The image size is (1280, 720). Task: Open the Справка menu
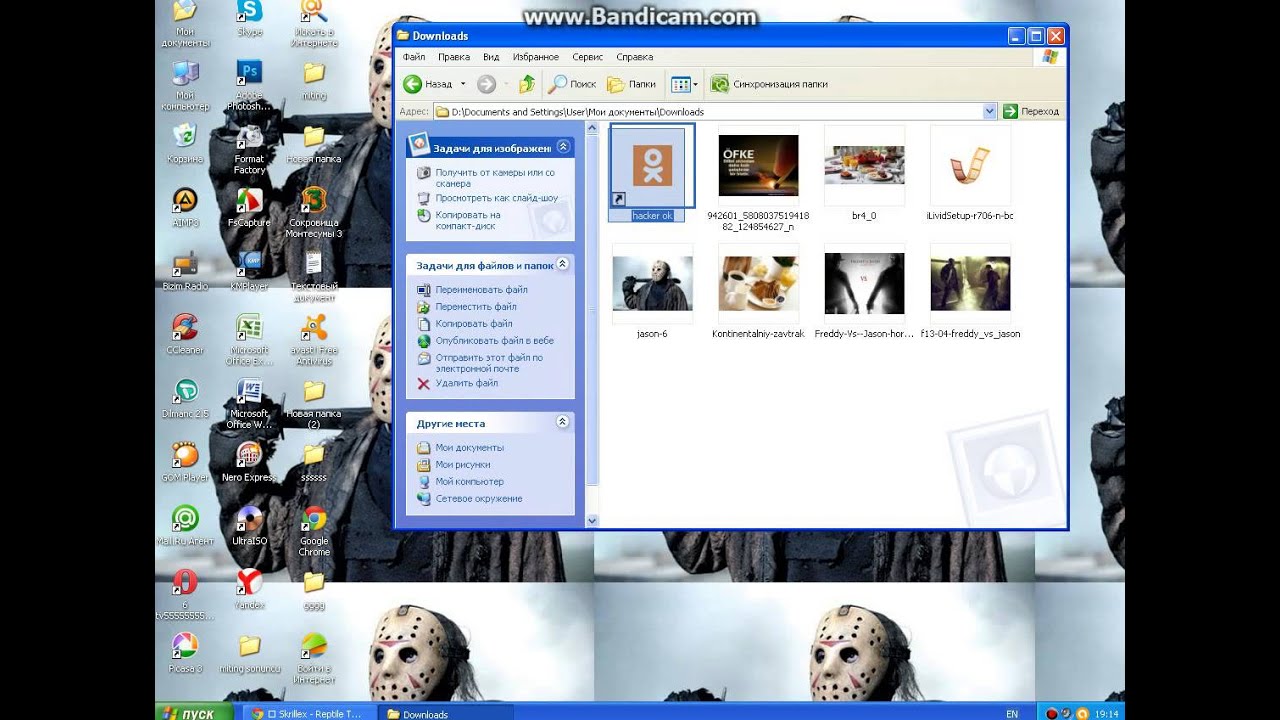point(635,57)
